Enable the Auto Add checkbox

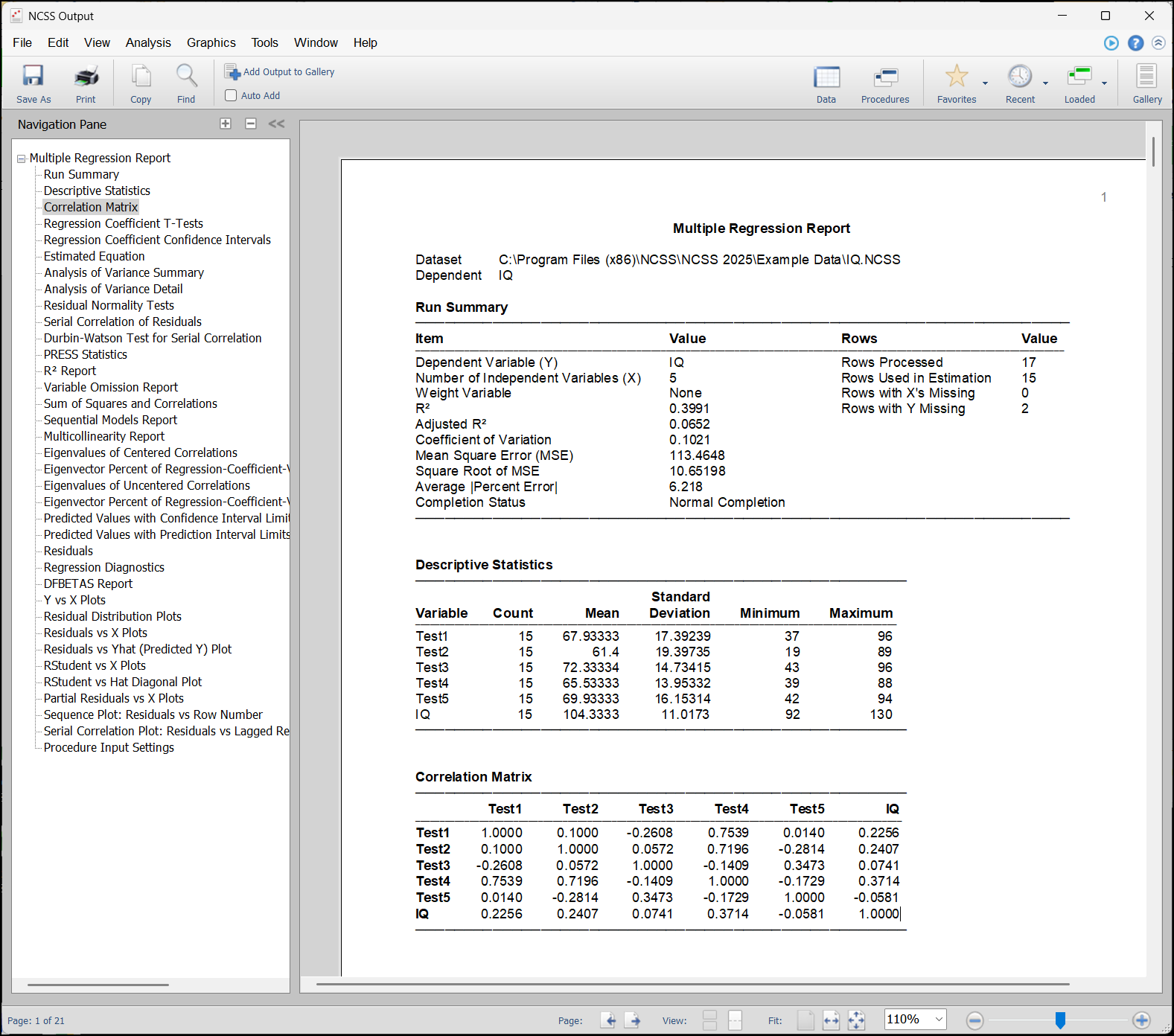pyautogui.click(x=231, y=95)
